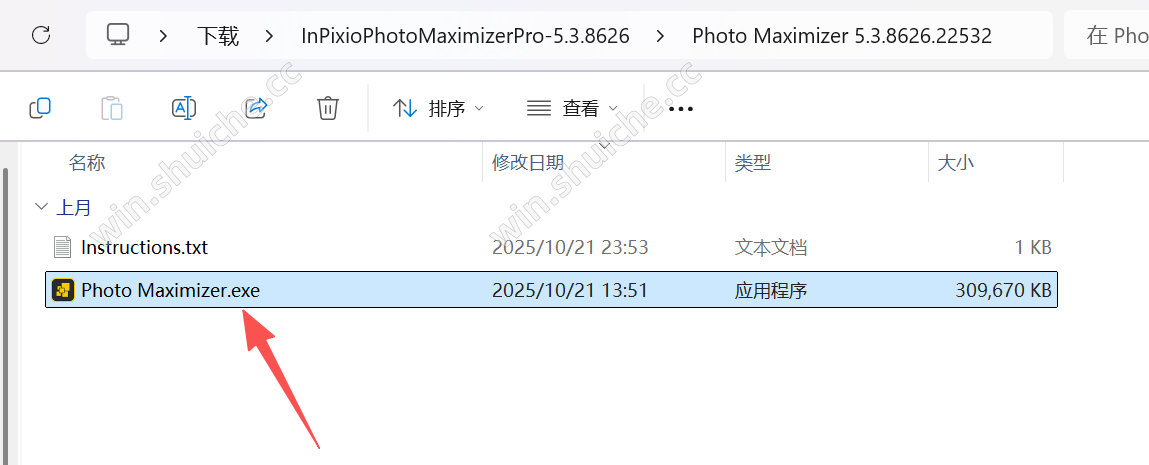This screenshot has width=1149, height=465.
Task: Click the copy icon in toolbar
Action: click(40, 108)
